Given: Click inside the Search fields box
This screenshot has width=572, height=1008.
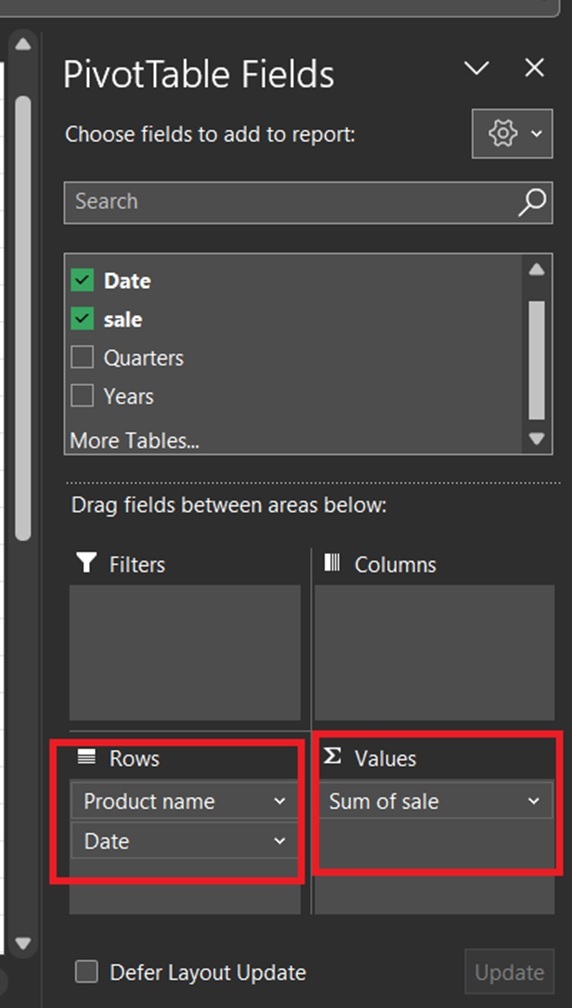Looking at the screenshot, I should click(x=290, y=202).
